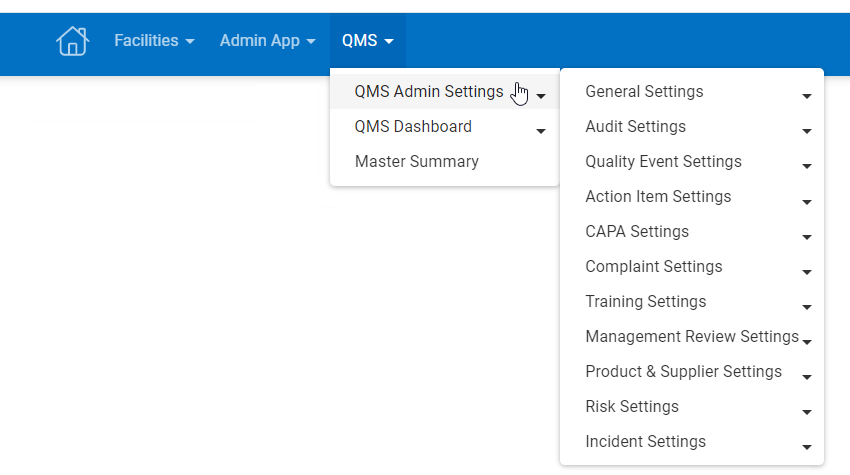
Task: Open Management Review Settings entry
Action: (x=692, y=337)
